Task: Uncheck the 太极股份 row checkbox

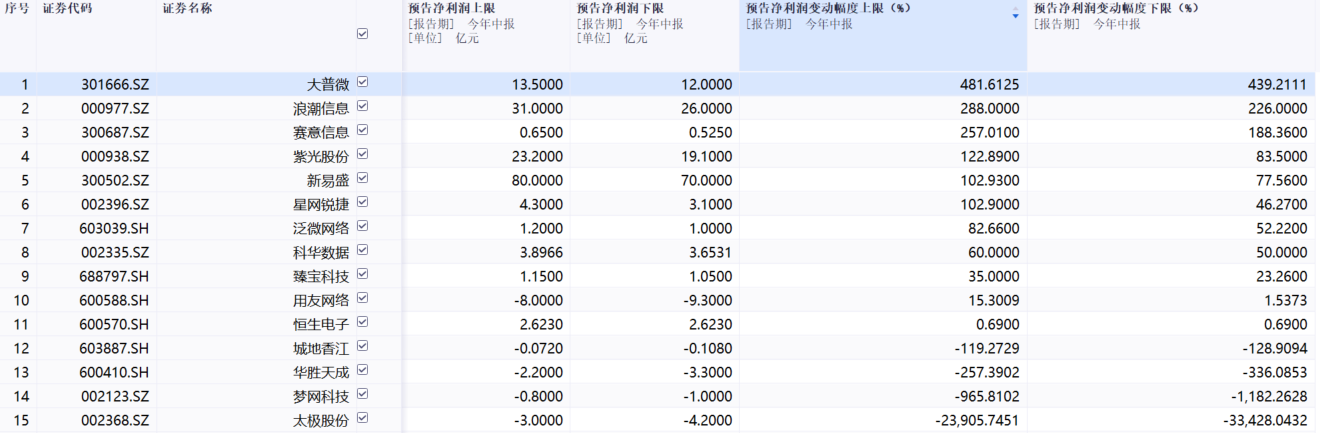Action: tap(362, 419)
